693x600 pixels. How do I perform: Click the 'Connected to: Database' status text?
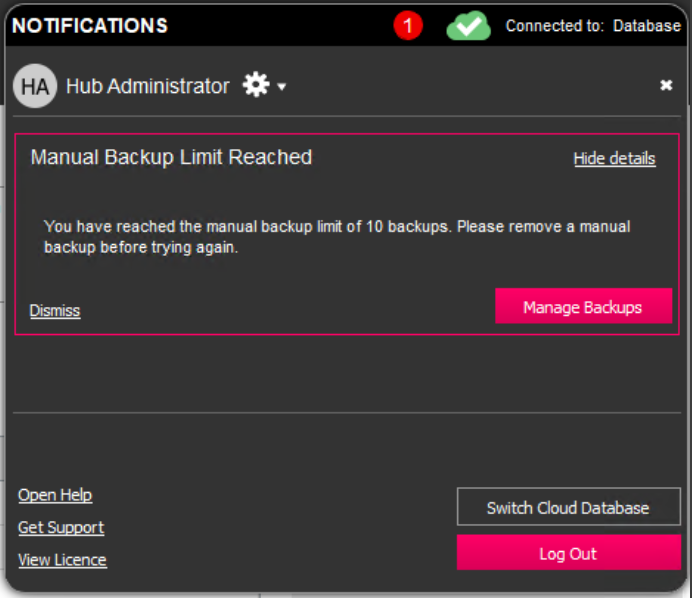coord(592,26)
